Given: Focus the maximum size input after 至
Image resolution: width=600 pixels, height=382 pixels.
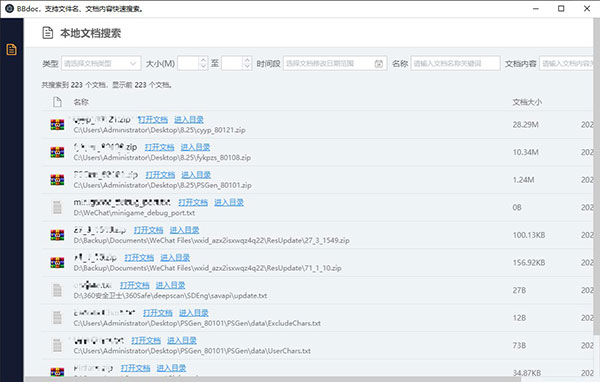Looking at the screenshot, I should [232, 63].
